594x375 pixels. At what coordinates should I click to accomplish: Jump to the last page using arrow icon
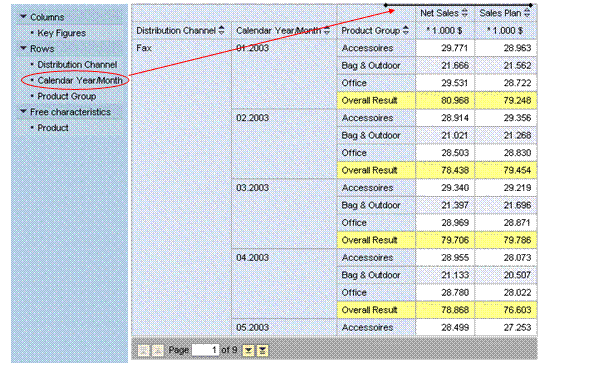pos(262,350)
